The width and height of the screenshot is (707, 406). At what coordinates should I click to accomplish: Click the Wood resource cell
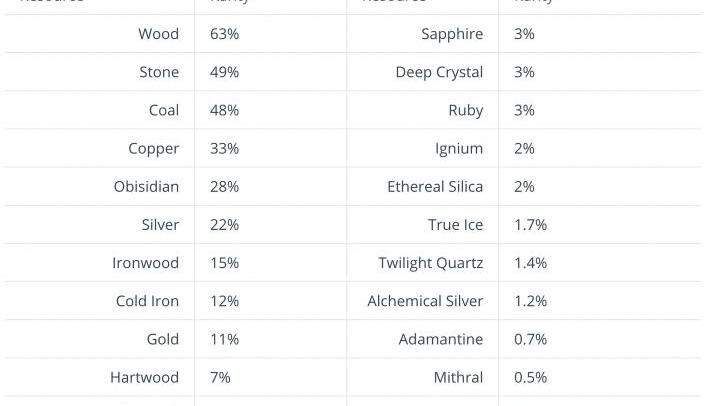tap(158, 34)
